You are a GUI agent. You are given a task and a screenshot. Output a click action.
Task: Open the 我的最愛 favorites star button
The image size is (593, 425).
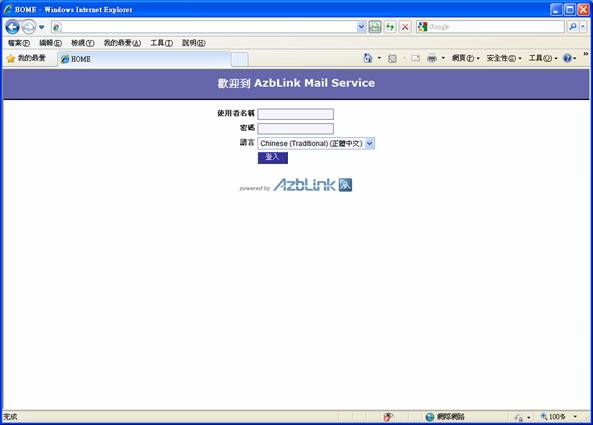point(26,58)
